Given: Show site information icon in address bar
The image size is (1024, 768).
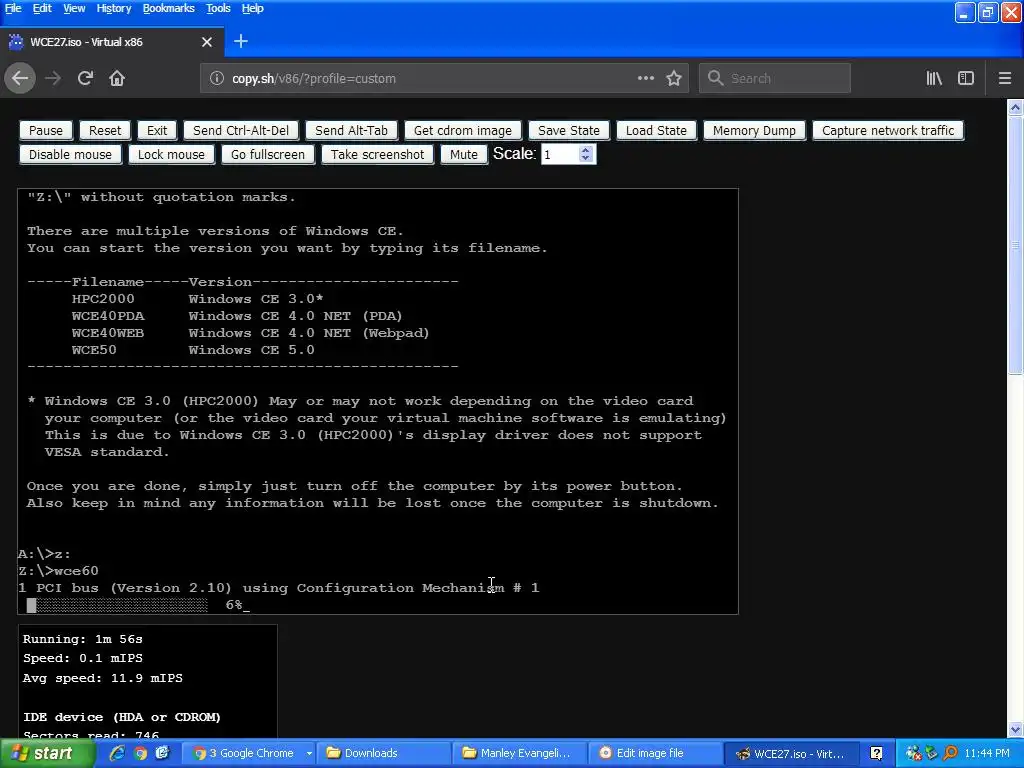Looking at the screenshot, I should pyautogui.click(x=216, y=78).
